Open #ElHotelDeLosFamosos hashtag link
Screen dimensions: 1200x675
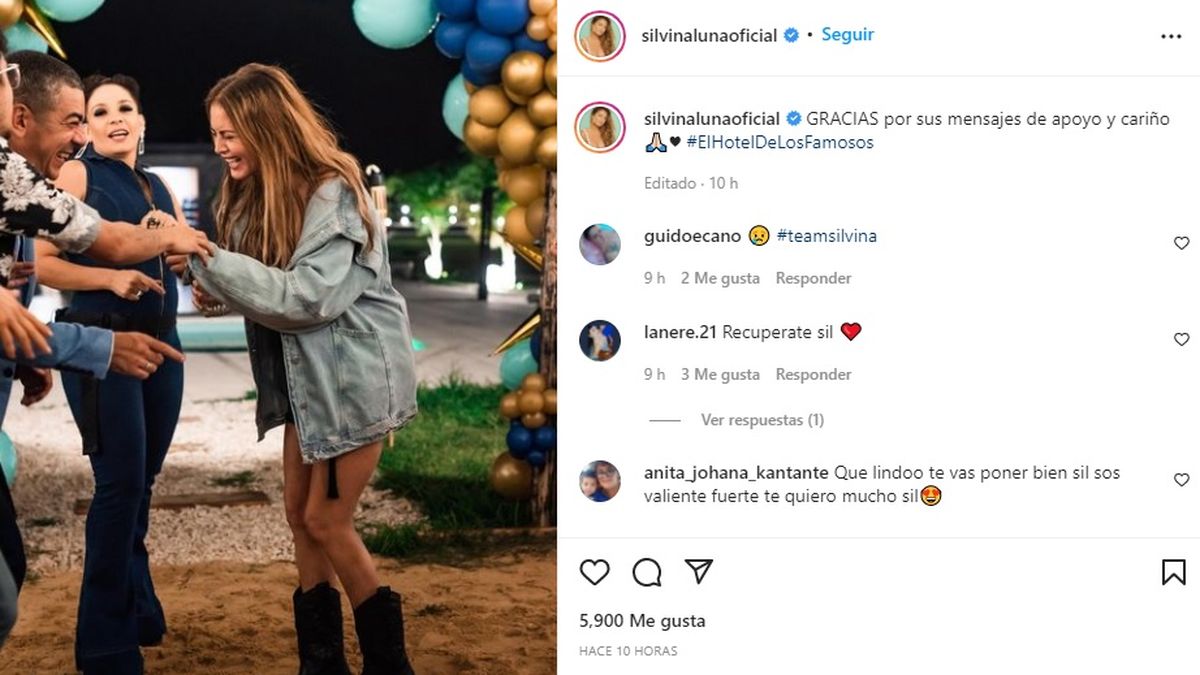[x=780, y=142]
